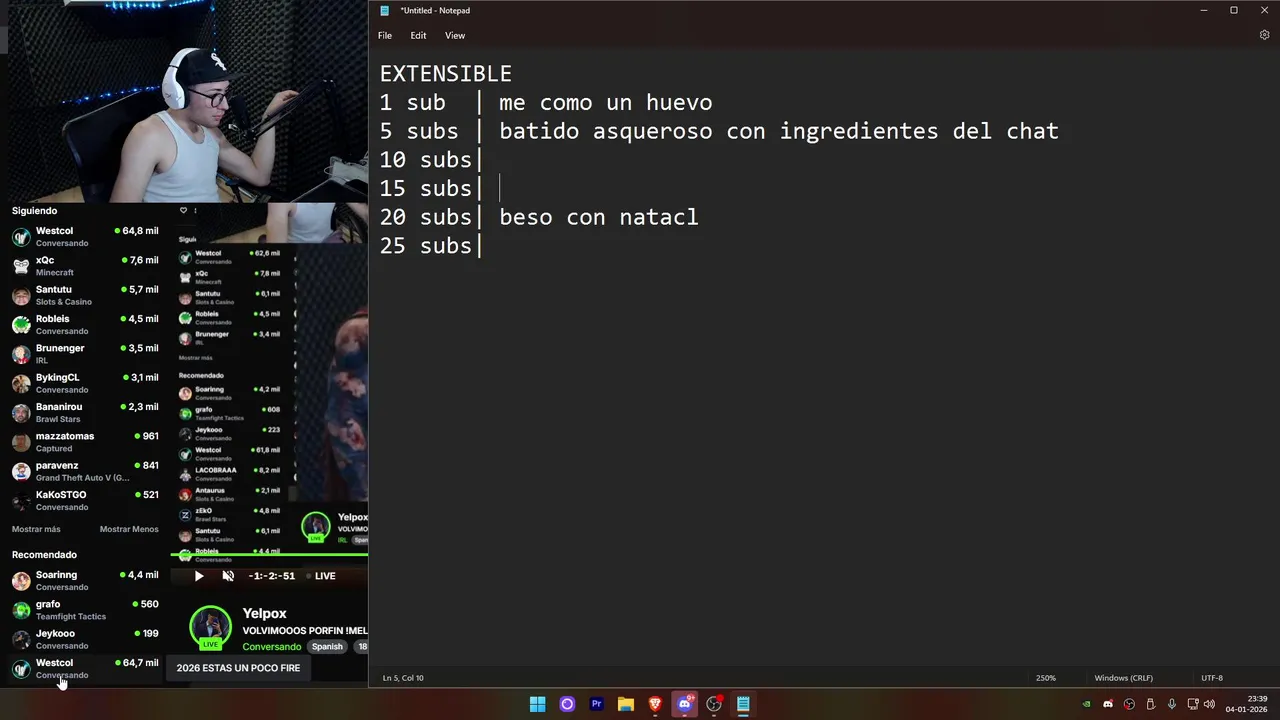Screen dimensions: 1280x720
Task: Open the Edit menu in Notepad
Action: 418,35
